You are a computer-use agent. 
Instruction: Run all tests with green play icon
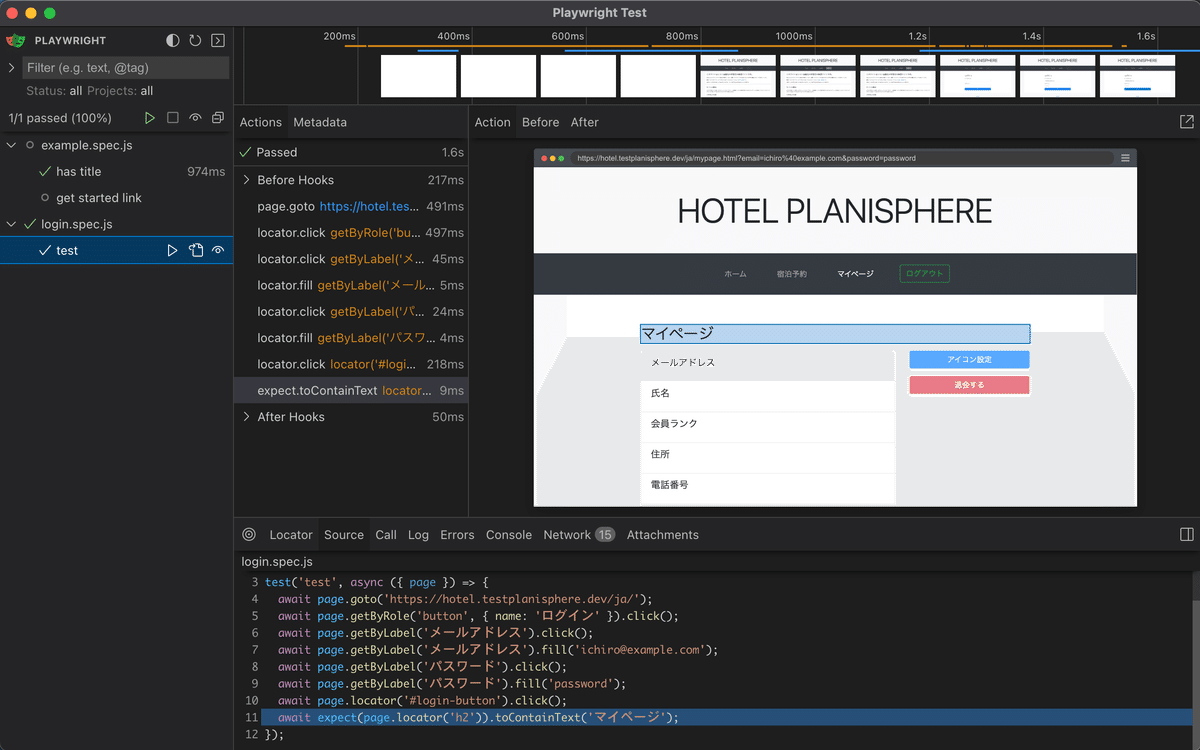150,118
